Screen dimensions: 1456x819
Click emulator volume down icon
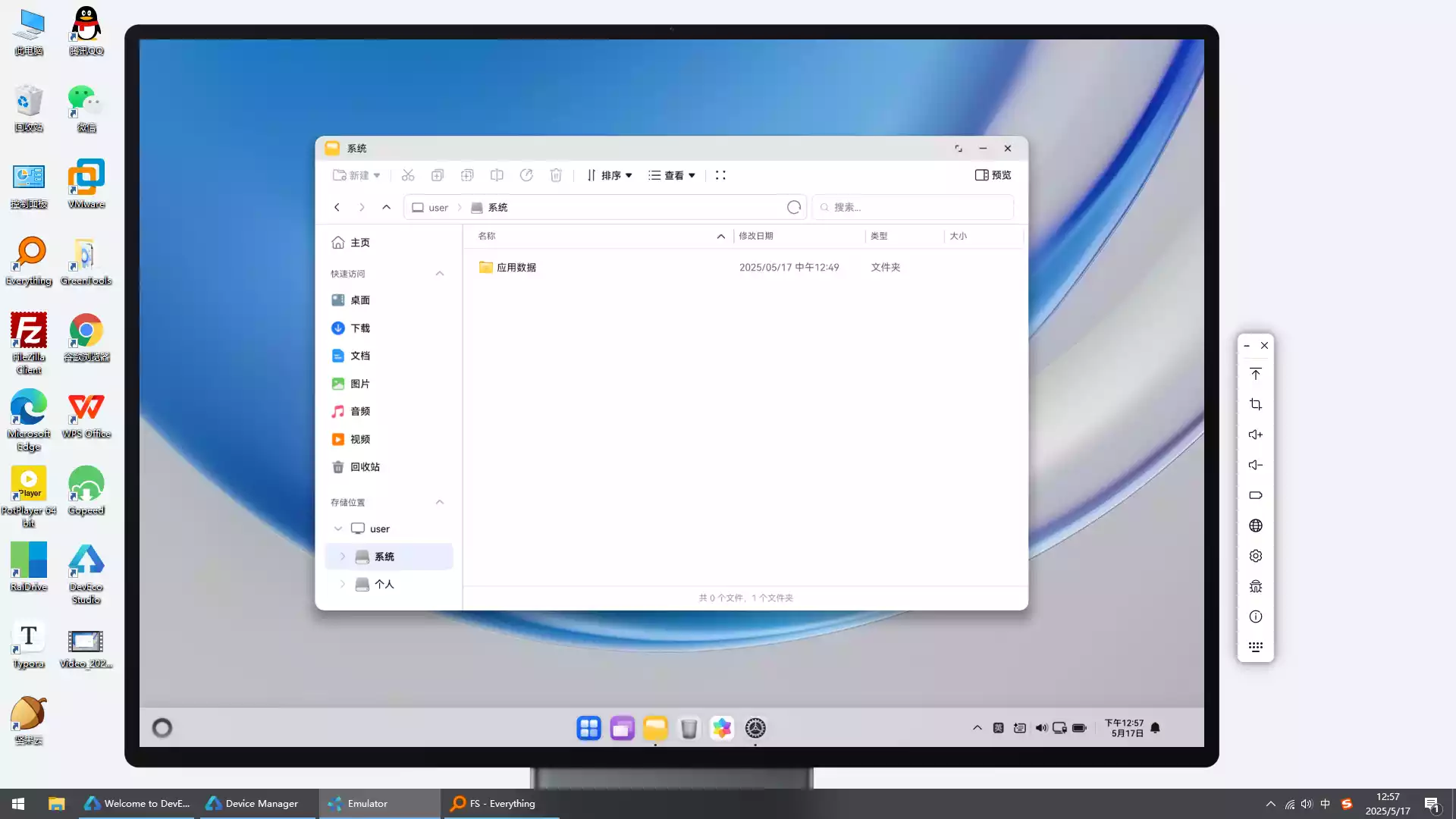pyautogui.click(x=1256, y=465)
